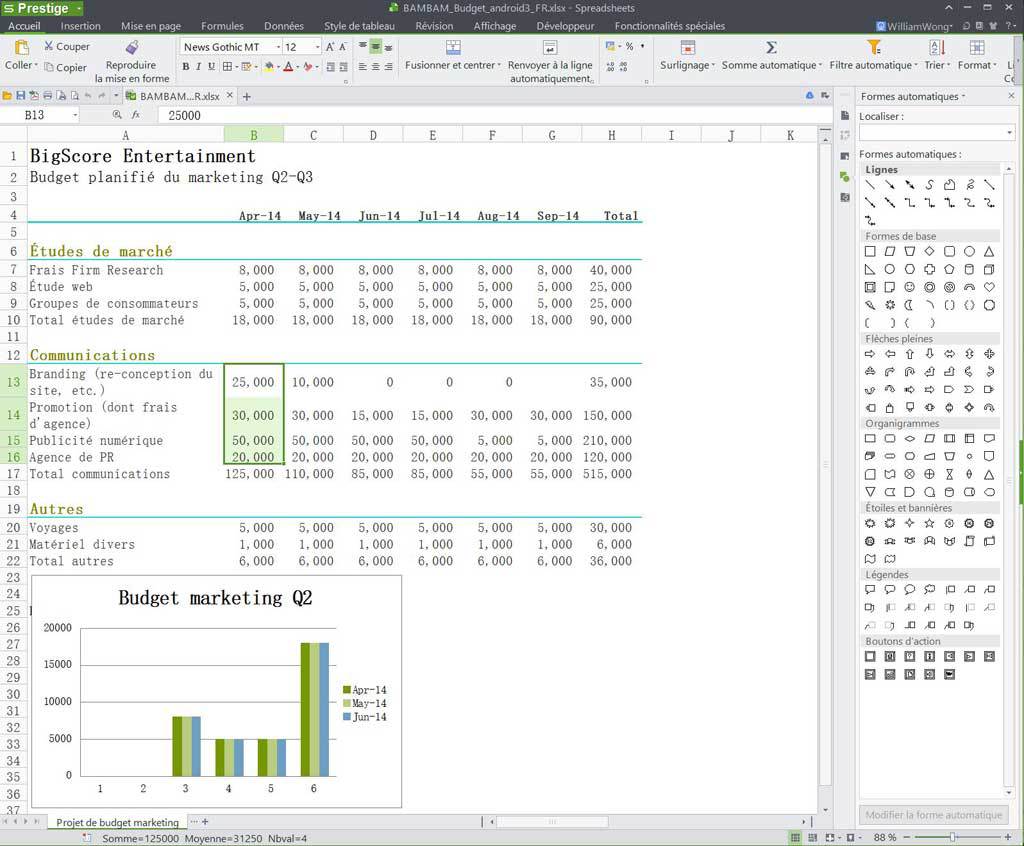Add a new sheet with plus icon

pos(205,822)
